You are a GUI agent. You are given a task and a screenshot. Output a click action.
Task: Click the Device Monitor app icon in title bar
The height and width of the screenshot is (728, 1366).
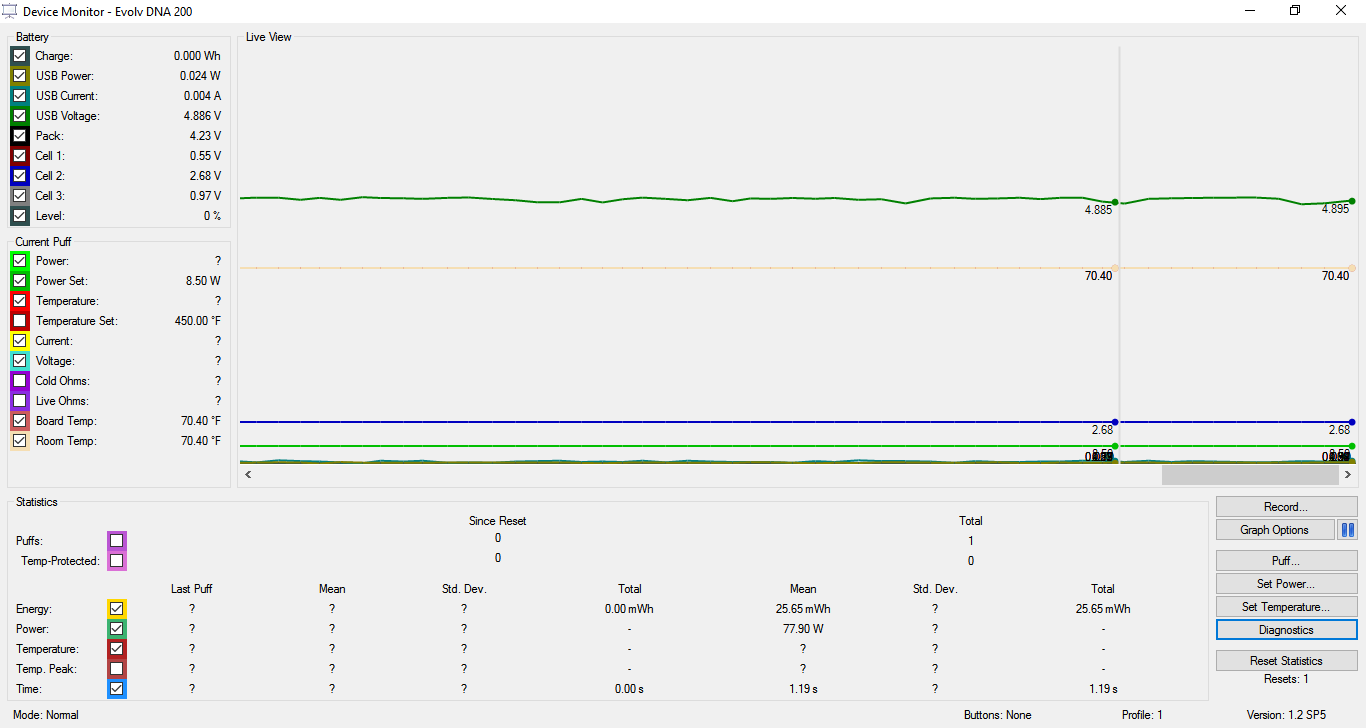[x=11, y=11]
